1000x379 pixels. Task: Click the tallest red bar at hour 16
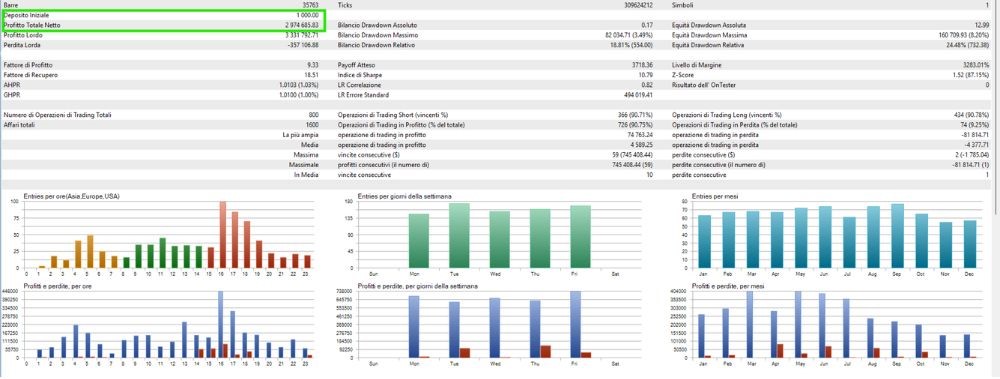(223, 235)
